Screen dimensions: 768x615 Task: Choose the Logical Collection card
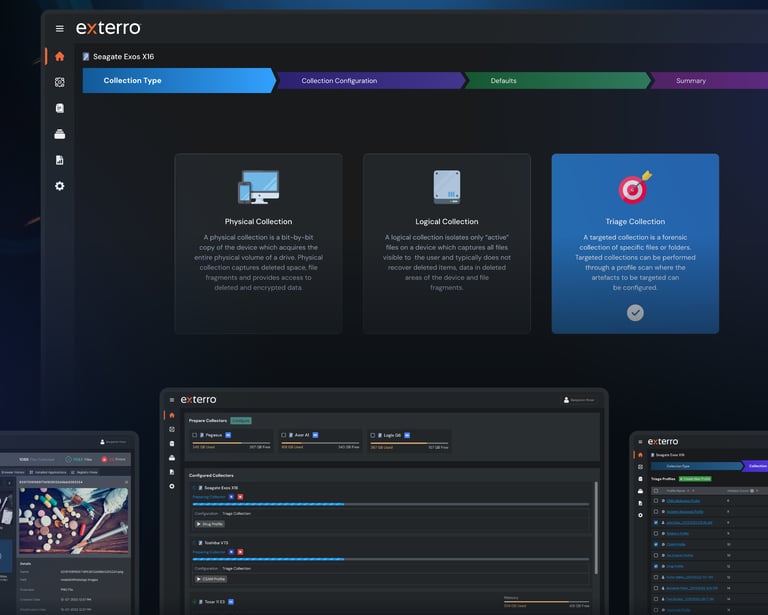coord(447,244)
